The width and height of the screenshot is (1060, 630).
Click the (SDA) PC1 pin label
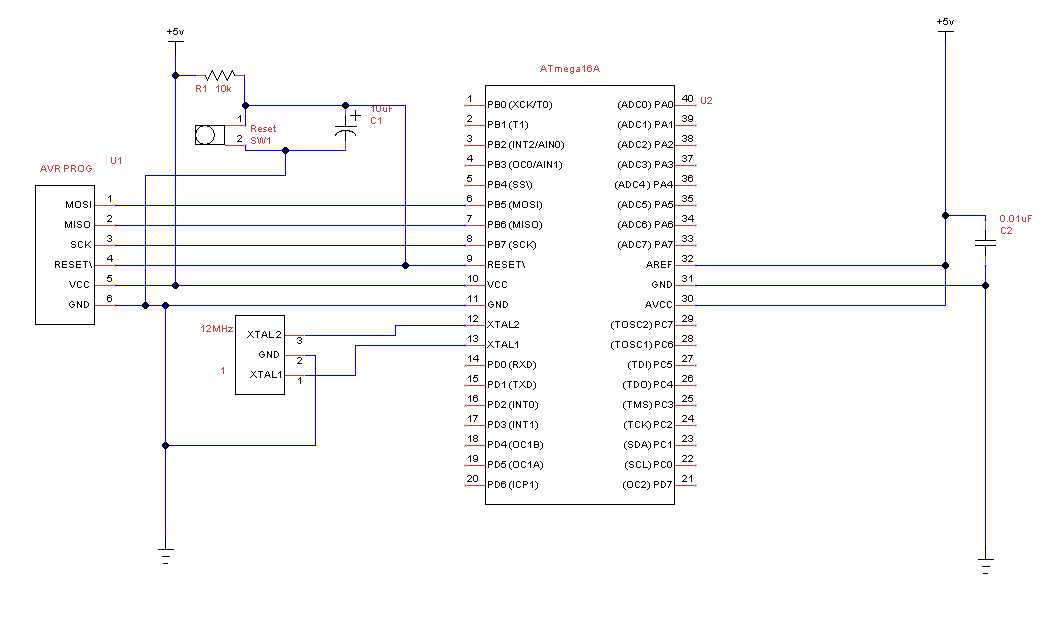pyautogui.click(x=648, y=445)
